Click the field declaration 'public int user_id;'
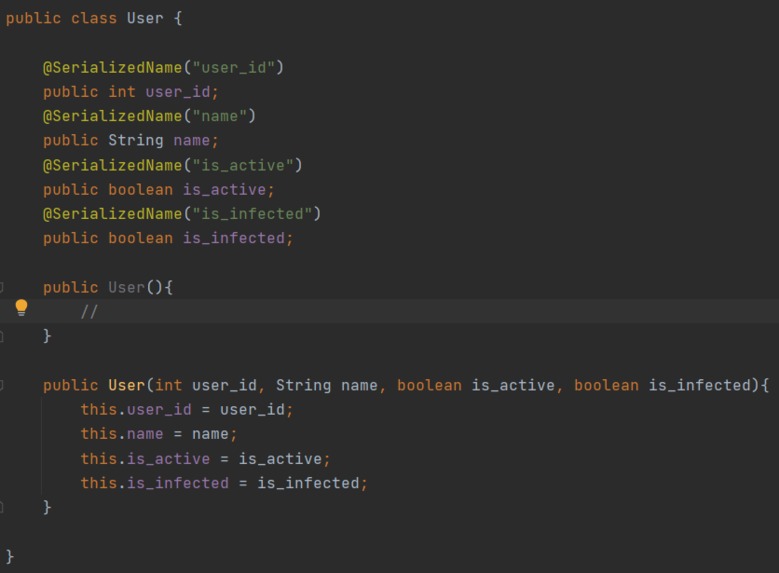Image resolution: width=779 pixels, height=573 pixels. (x=131, y=92)
